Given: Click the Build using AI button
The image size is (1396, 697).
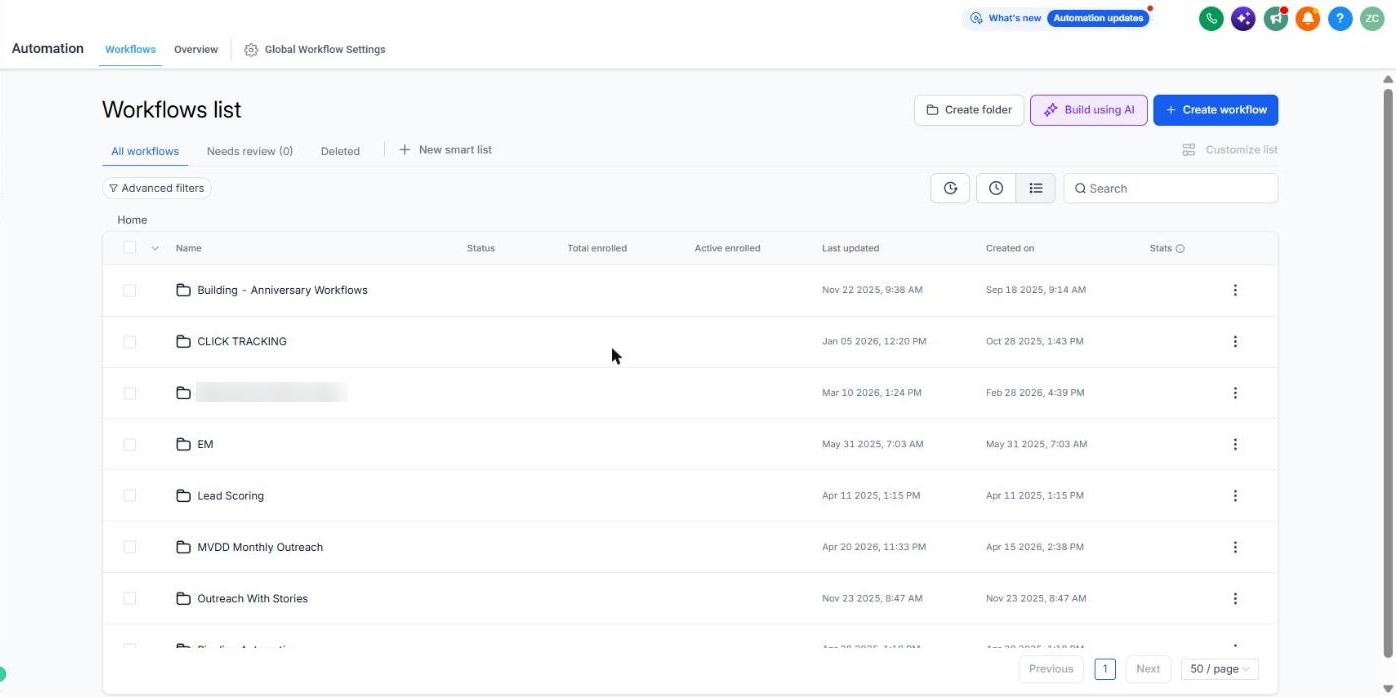Looking at the screenshot, I should point(1089,110).
